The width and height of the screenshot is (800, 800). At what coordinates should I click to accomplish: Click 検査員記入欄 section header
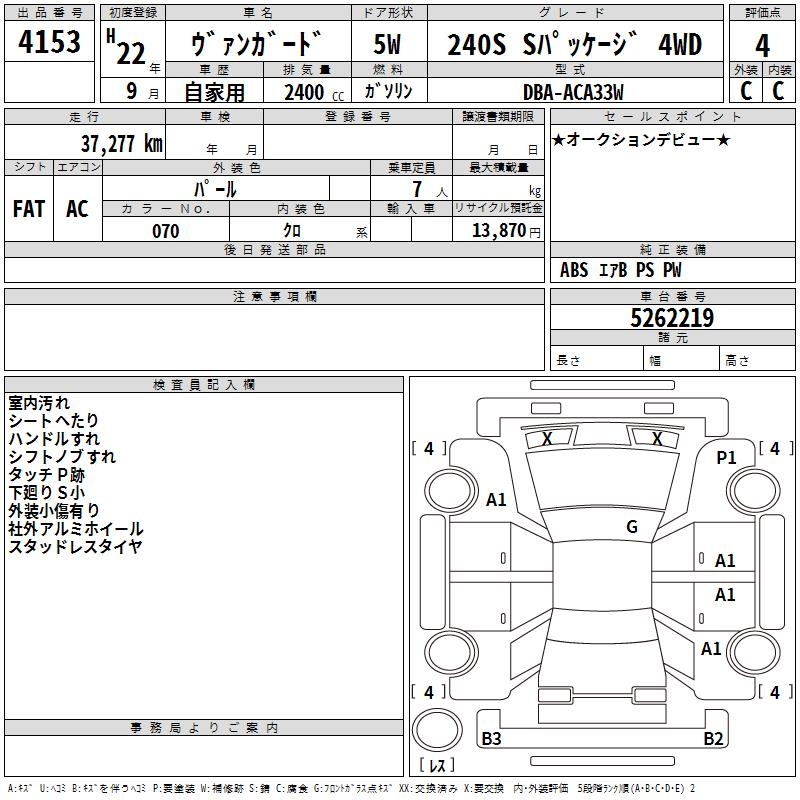coord(204,384)
